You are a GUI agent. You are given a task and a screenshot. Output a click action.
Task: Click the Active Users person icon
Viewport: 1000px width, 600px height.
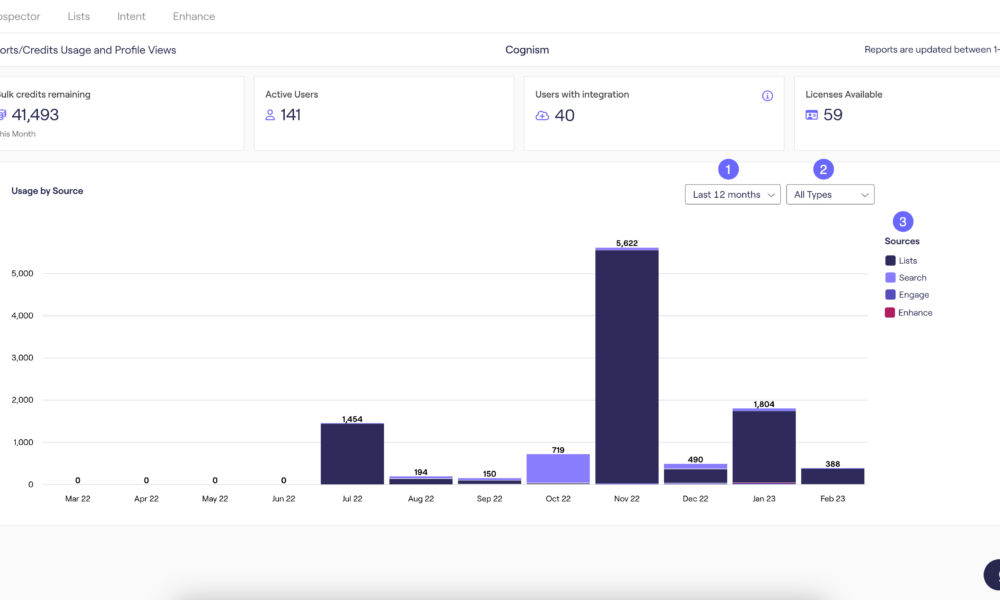tap(270, 115)
